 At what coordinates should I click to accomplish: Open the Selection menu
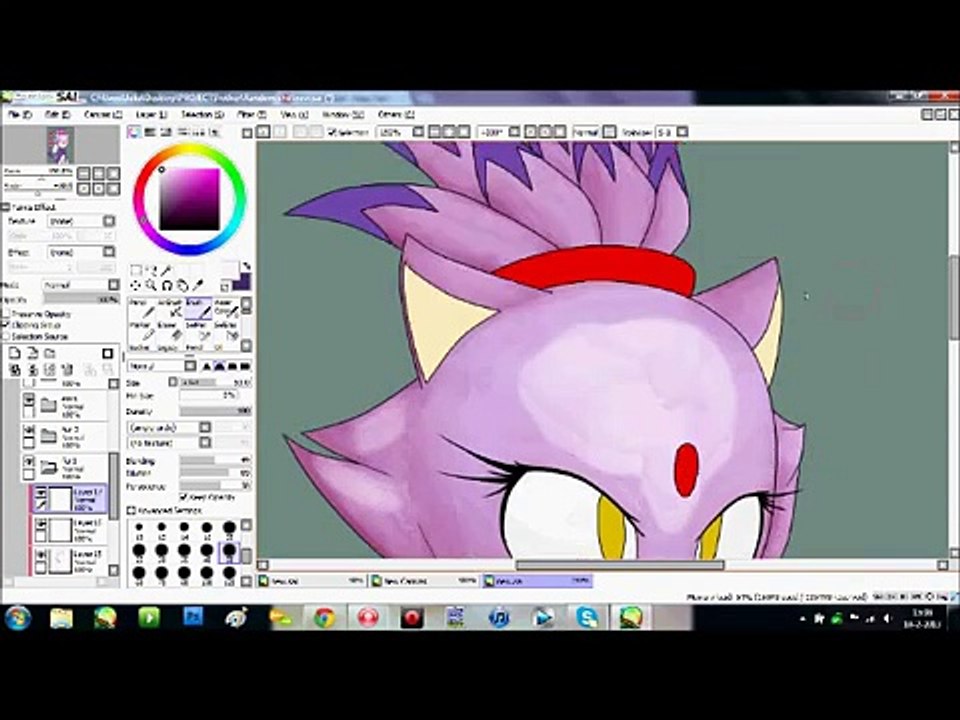[x=202, y=114]
